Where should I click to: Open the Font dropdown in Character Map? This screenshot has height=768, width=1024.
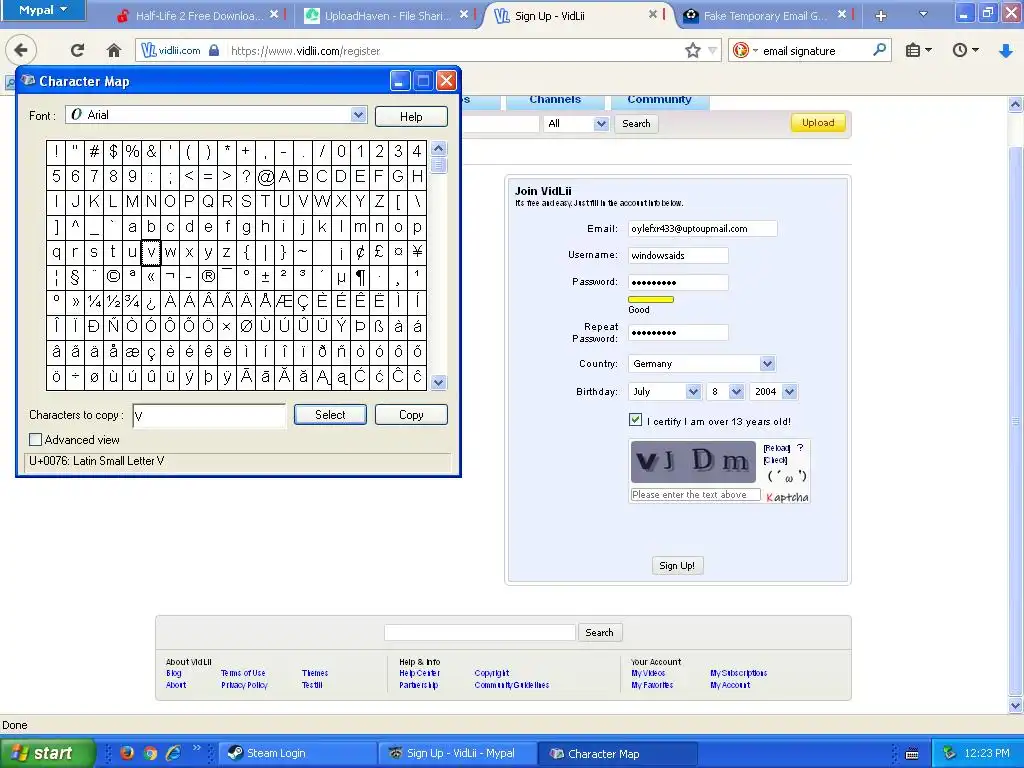(358, 115)
